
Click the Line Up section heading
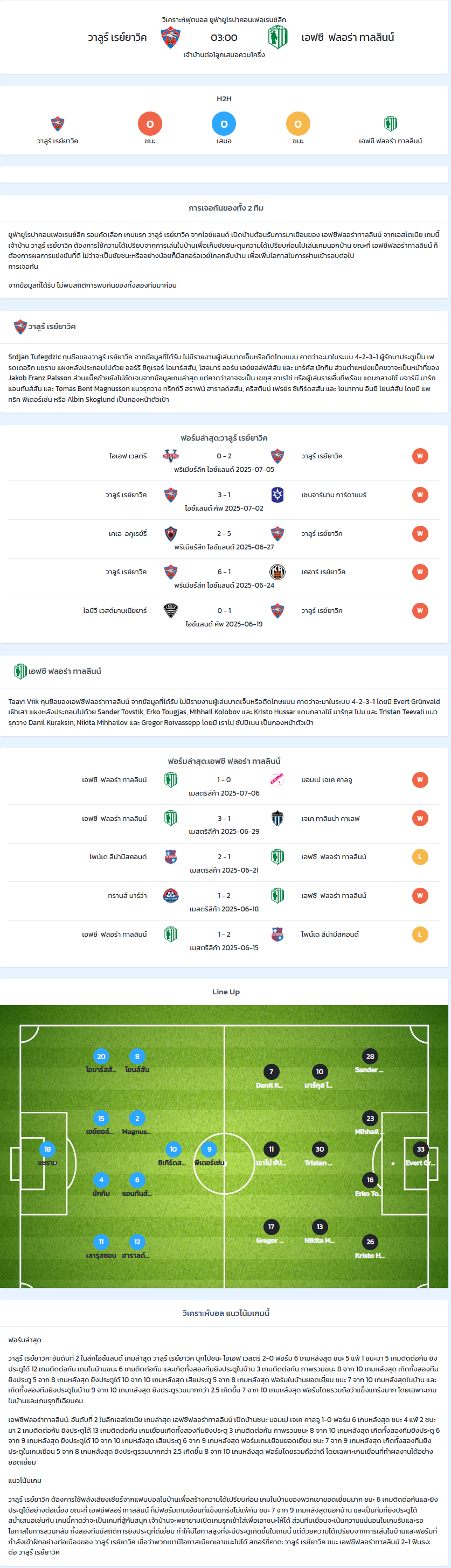[226, 992]
